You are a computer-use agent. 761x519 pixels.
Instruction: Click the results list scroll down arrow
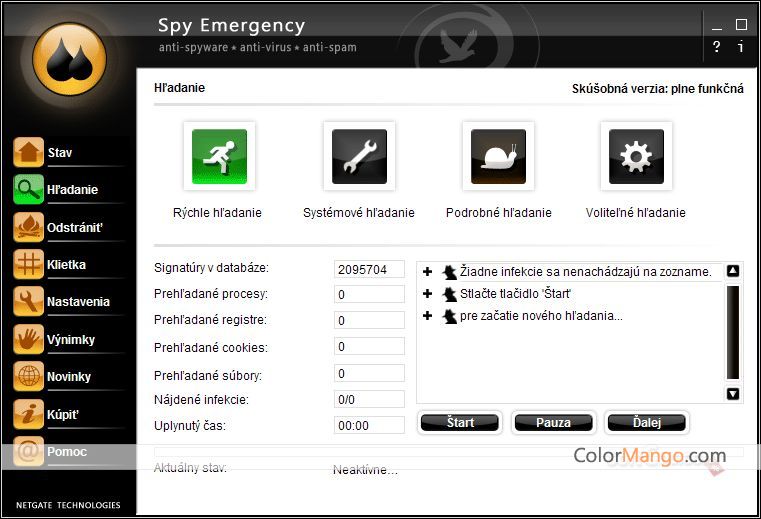tap(733, 394)
